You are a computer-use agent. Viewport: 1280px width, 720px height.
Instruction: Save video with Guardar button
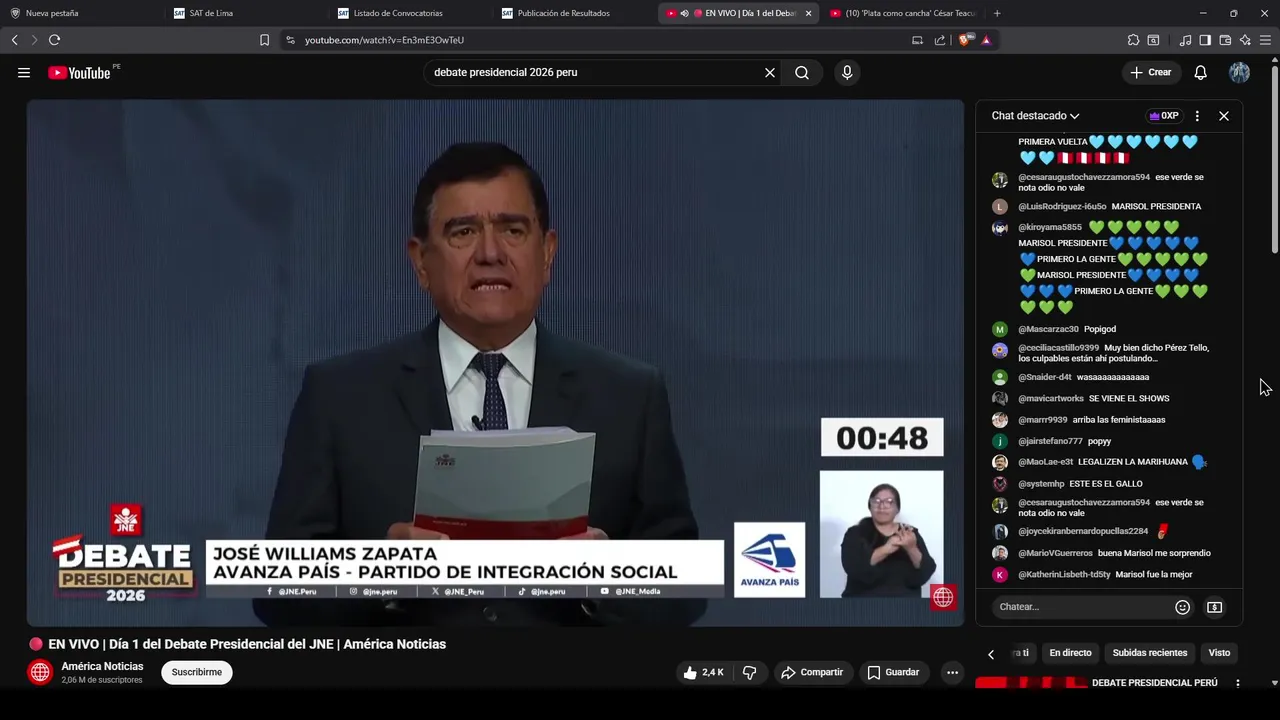pyautogui.click(x=893, y=672)
